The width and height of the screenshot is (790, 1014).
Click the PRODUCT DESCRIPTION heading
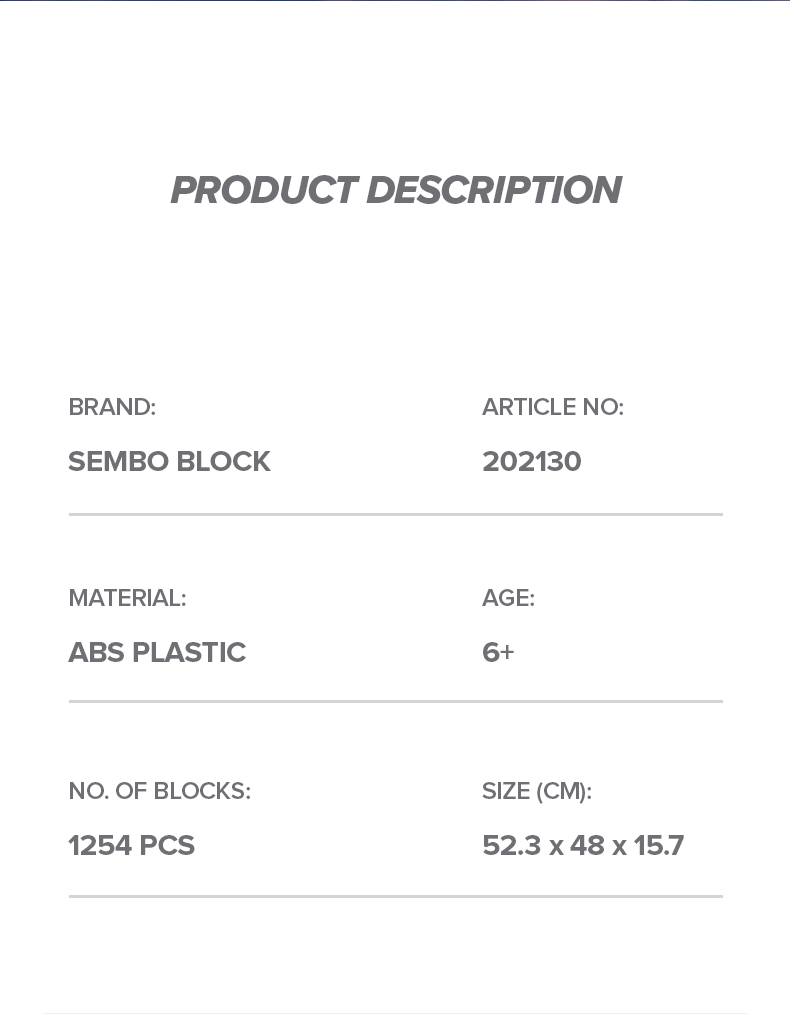pos(396,189)
